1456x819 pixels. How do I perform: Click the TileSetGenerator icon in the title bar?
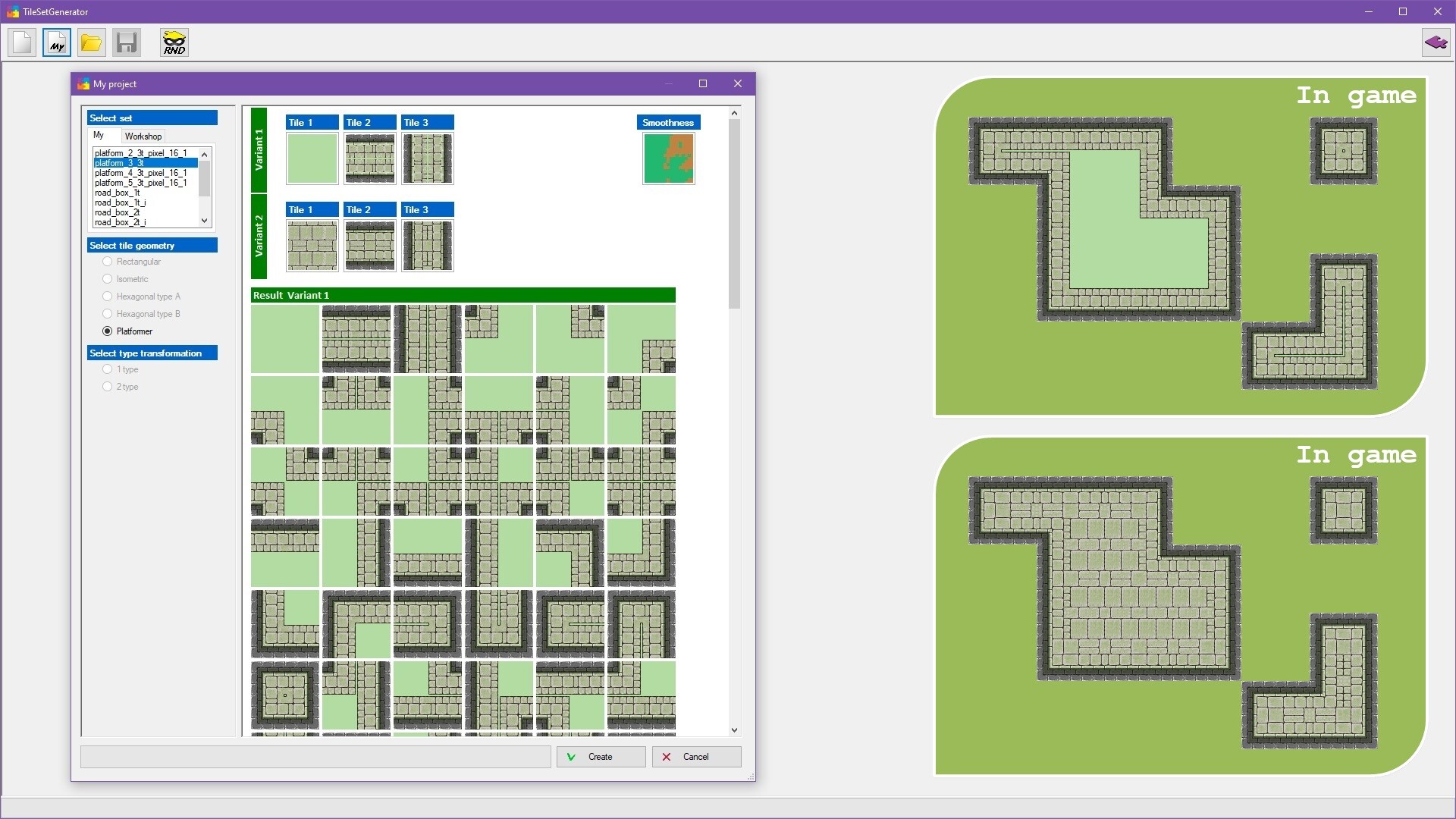13,11
